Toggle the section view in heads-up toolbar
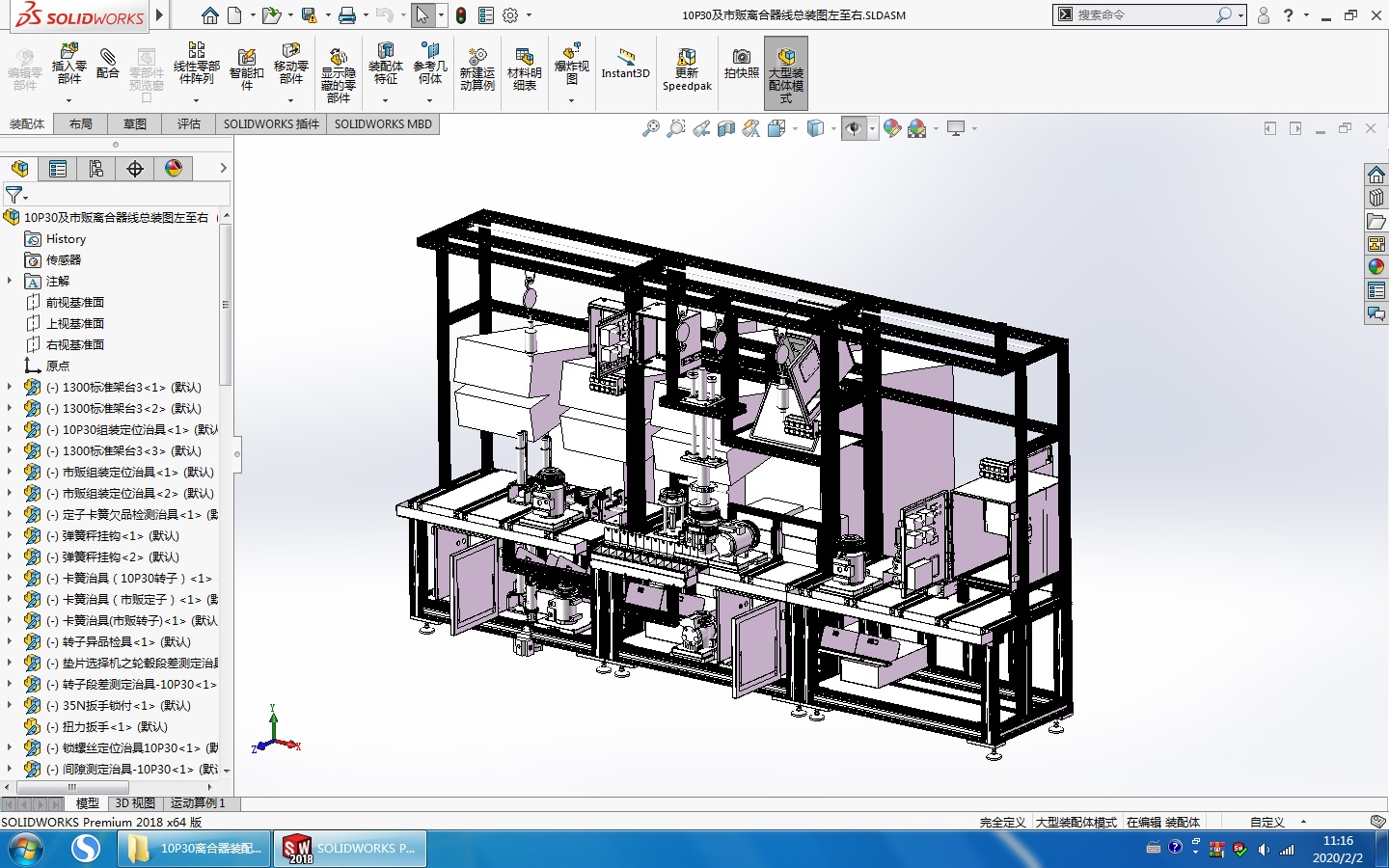Image resolution: width=1389 pixels, height=868 pixels. tap(725, 127)
